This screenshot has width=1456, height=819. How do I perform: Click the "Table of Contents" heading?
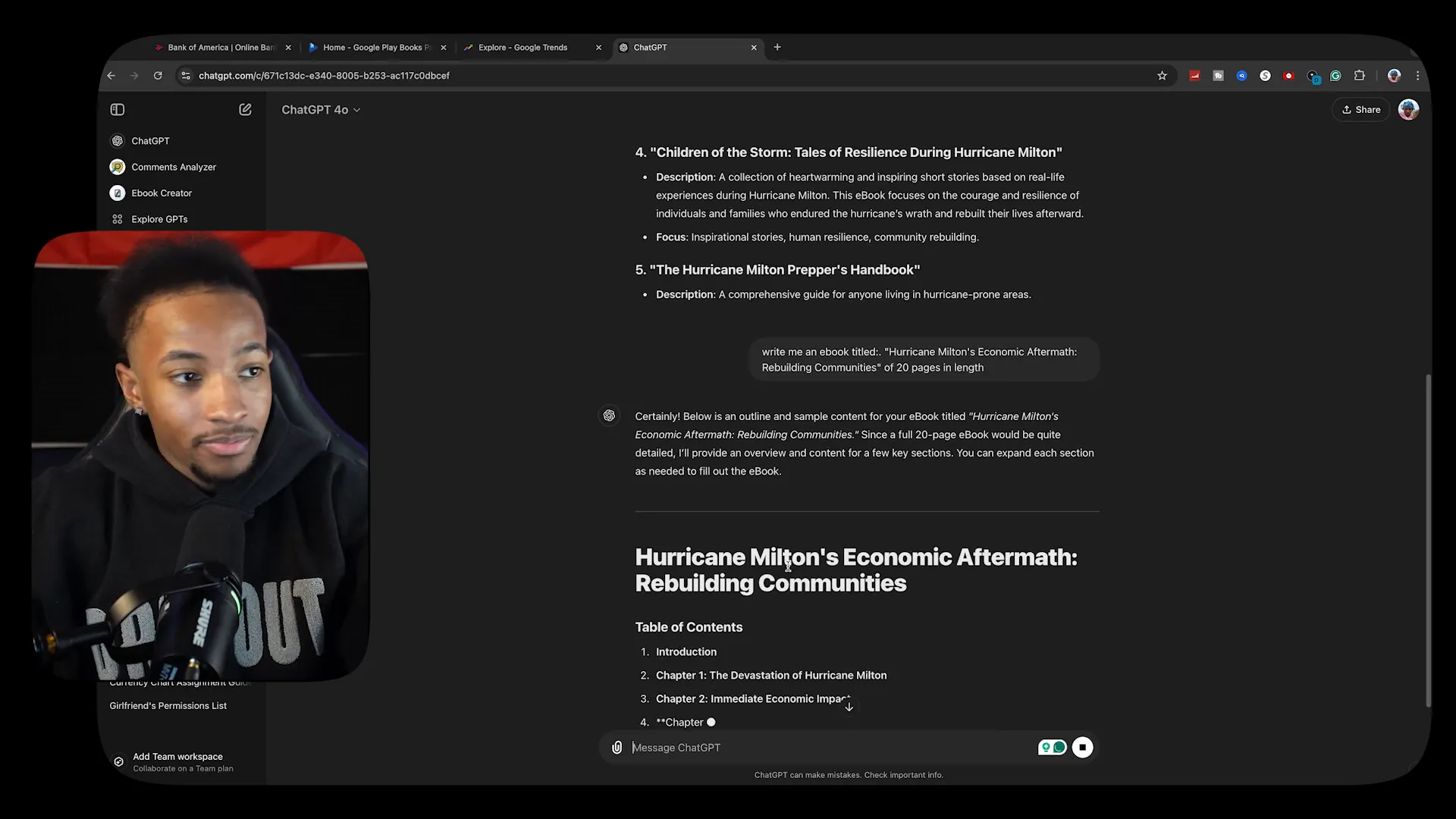click(689, 627)
